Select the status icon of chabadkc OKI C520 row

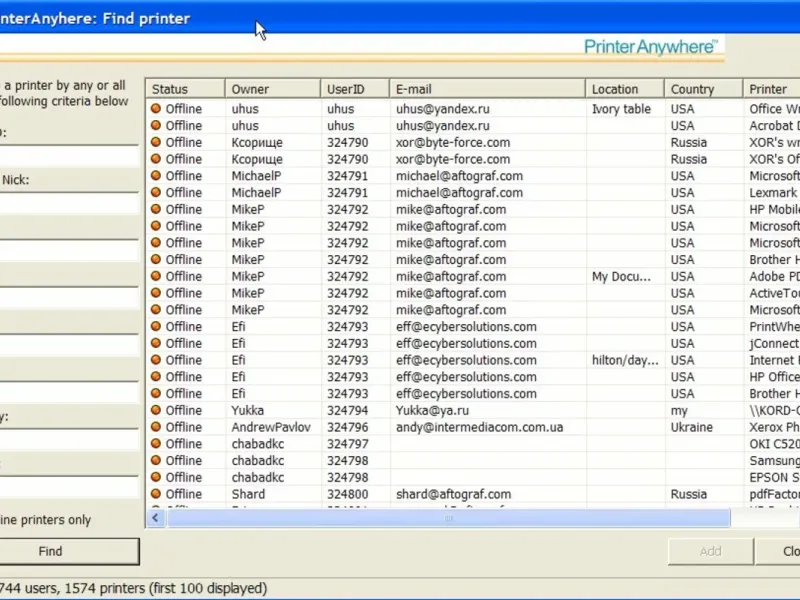tap(156, 443)
